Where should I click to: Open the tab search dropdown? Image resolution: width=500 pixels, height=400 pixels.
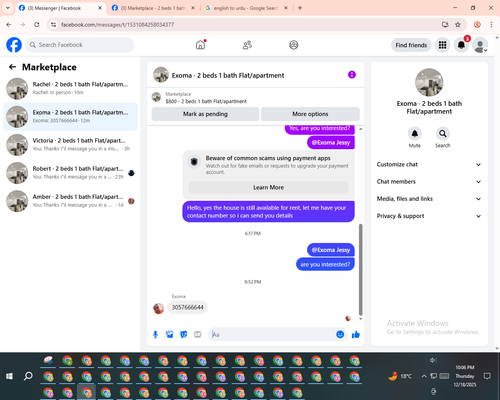point(8,8)
